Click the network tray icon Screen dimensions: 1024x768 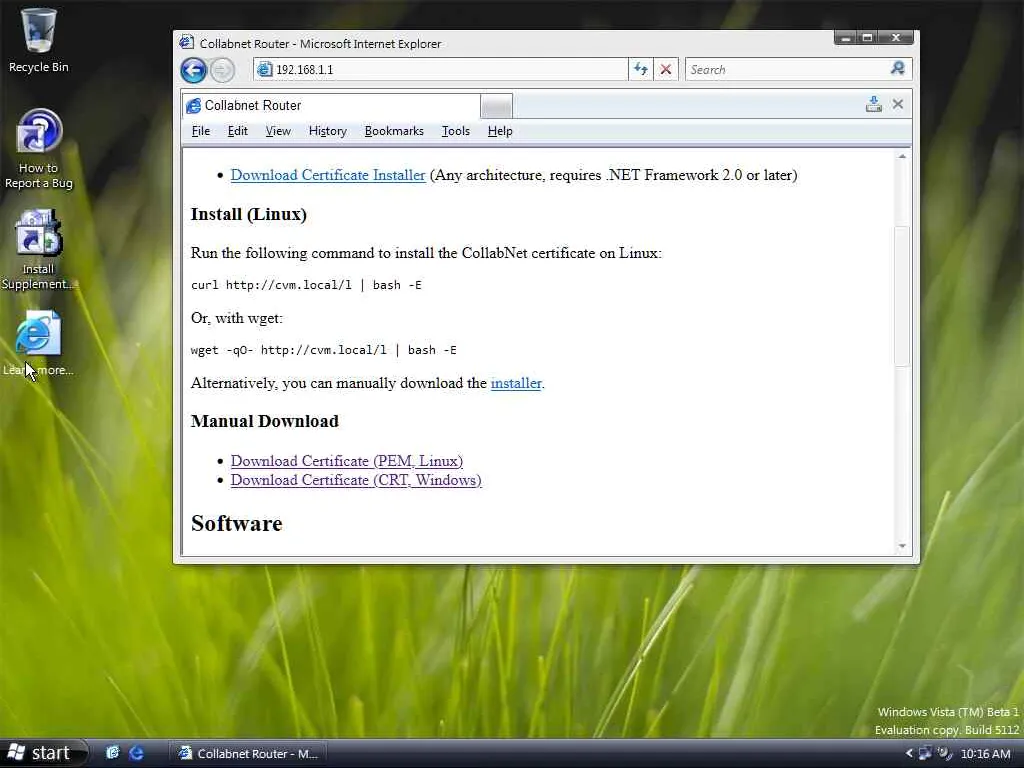click(925, 754)
